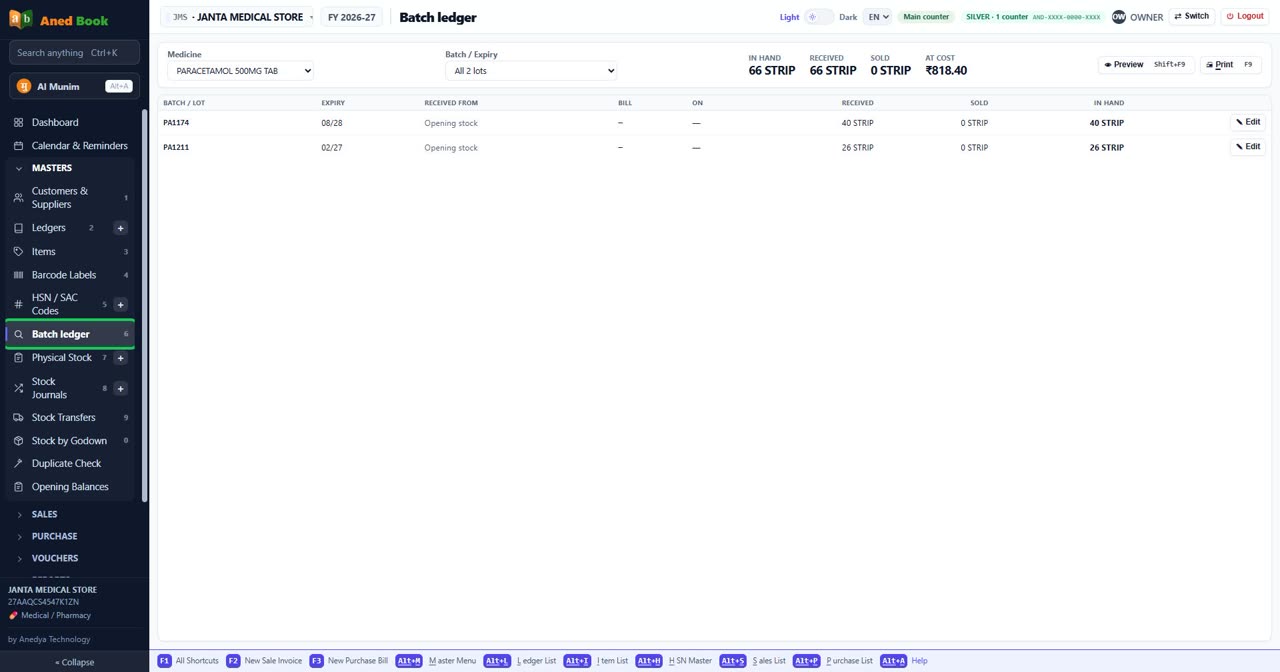Click the Main counter badge
1280x672 pixels.
pos(926,17)
